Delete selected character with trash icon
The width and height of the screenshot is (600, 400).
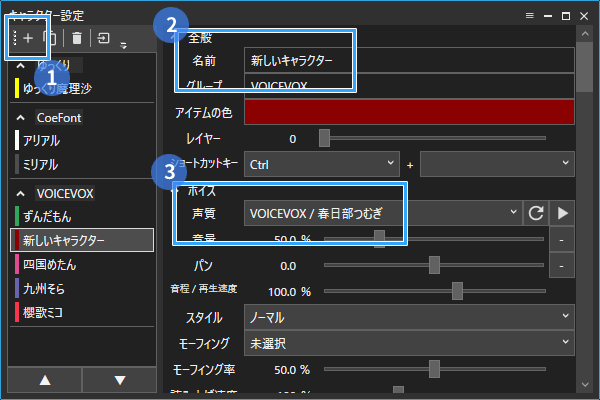tap(77, 38)
